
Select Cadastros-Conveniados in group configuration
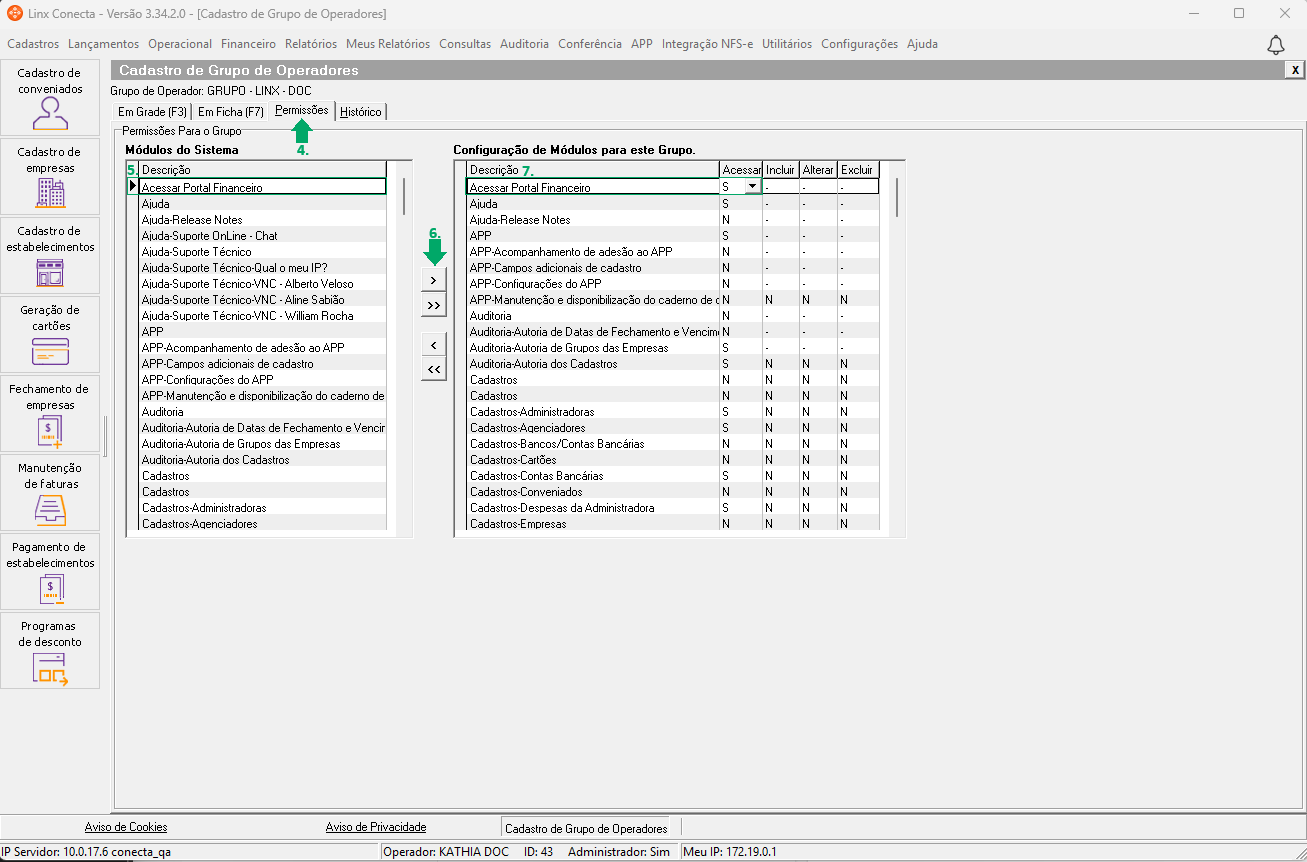click(x=593, y=491)
